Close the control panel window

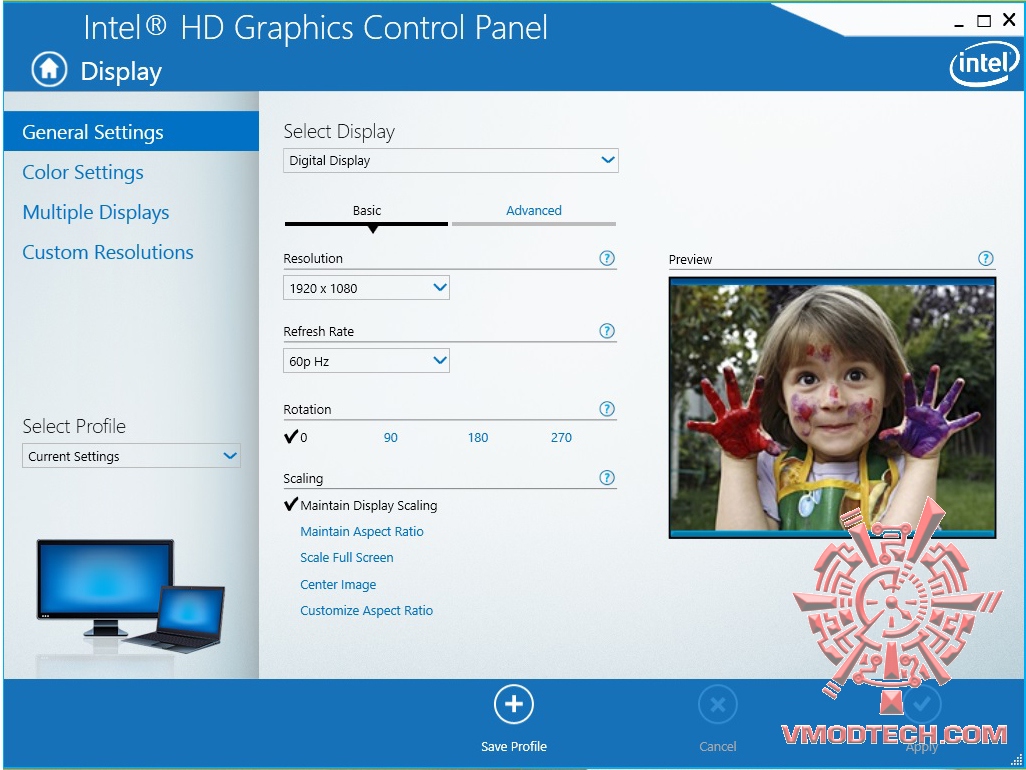click(1010, 20)
